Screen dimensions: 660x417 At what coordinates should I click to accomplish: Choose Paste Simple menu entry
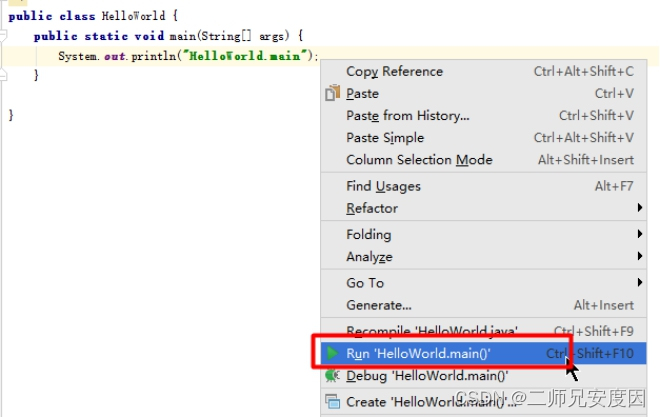483,138
